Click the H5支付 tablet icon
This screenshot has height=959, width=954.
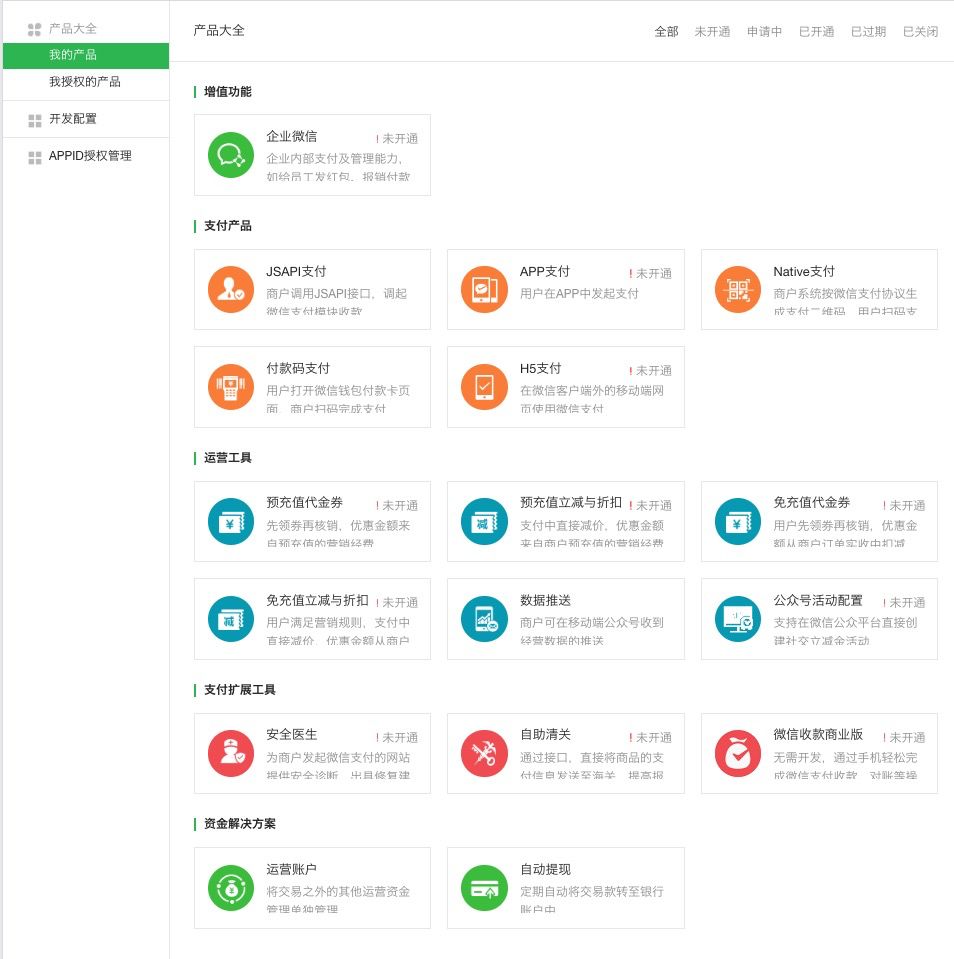[x=484, y=387]
